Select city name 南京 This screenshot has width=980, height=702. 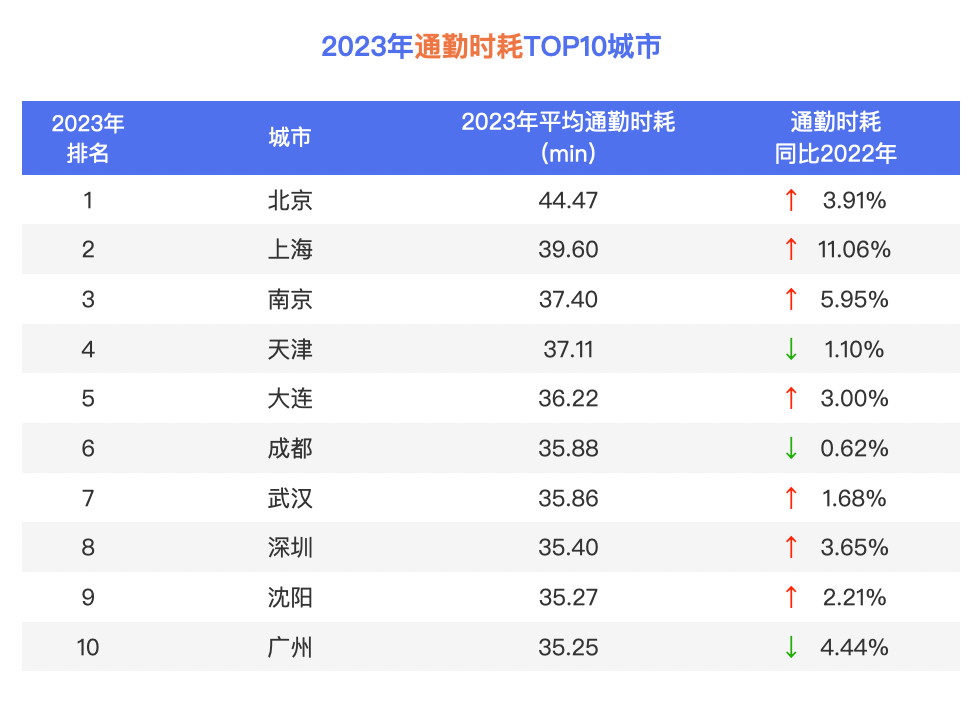(289, 299)
